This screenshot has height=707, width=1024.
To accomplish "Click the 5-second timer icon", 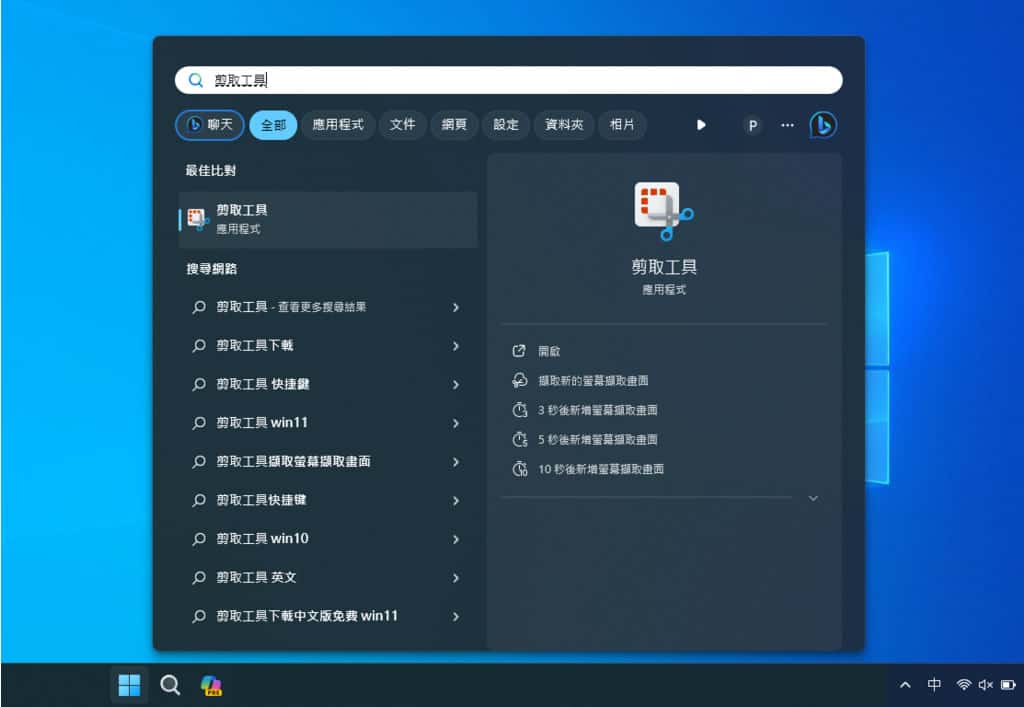I will point(519,439).
